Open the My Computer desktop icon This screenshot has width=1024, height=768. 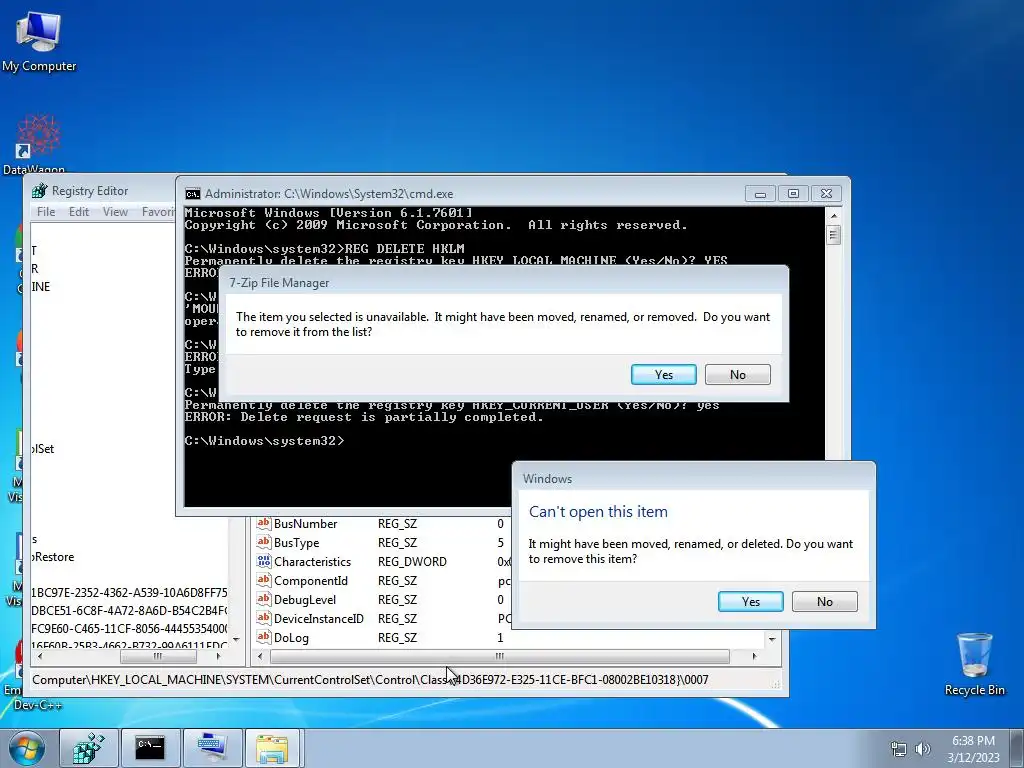tap(39, 40)
